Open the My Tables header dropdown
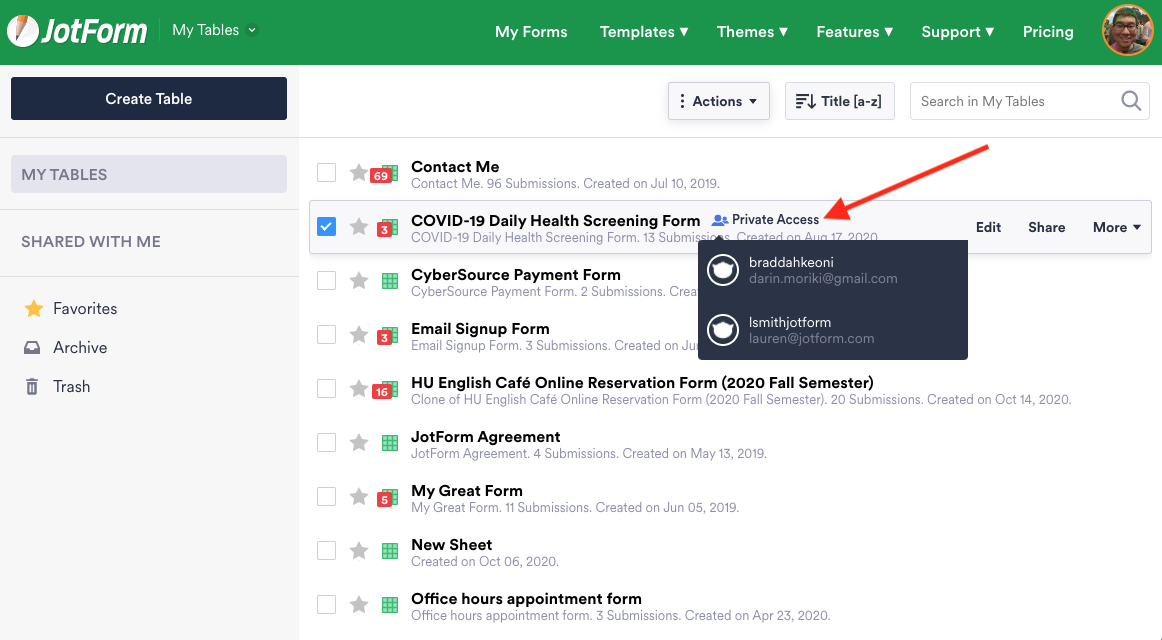Image resolution: width=1162 pixels, height=640 pixels. pos(214,30)
